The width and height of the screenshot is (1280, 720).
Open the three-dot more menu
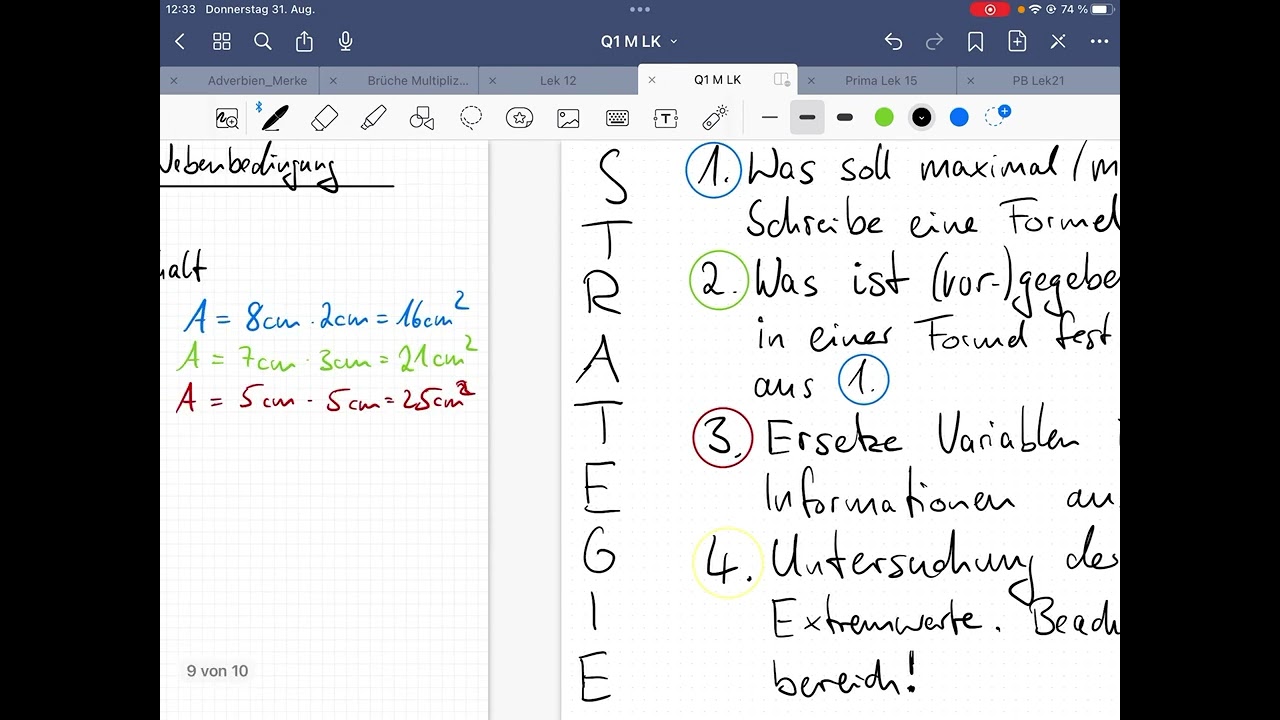point(1100,41)
